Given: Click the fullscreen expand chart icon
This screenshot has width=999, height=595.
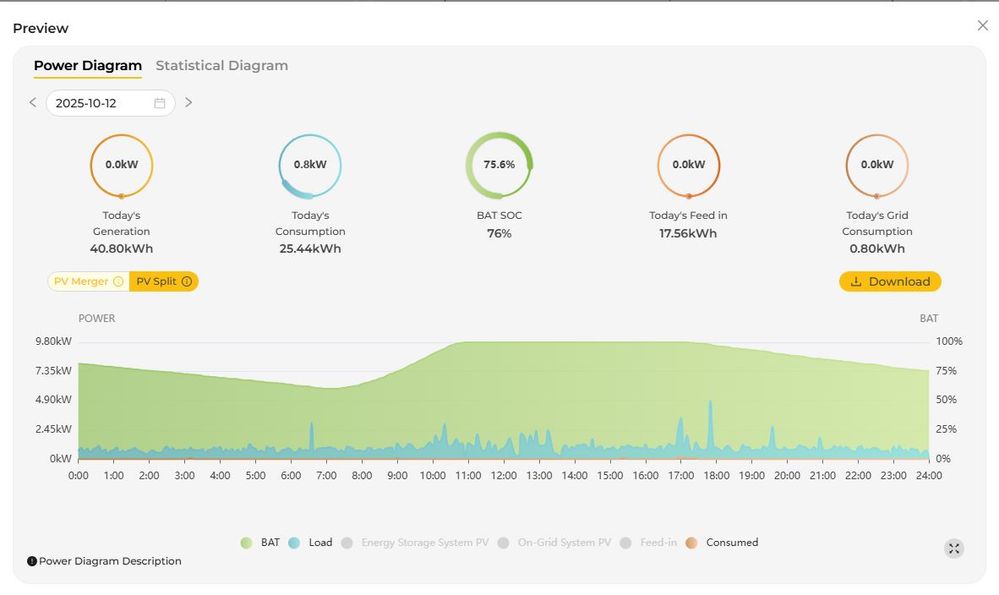Looking at the screenshot, I should [954, 548].
